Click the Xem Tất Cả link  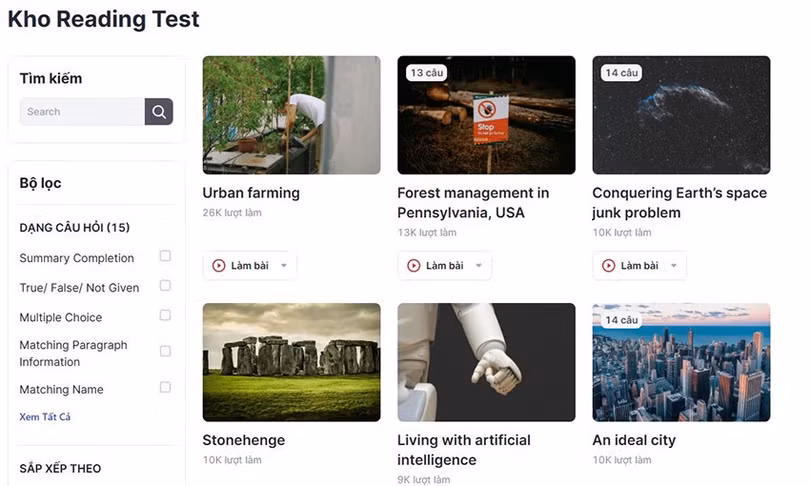coord(45,417)
